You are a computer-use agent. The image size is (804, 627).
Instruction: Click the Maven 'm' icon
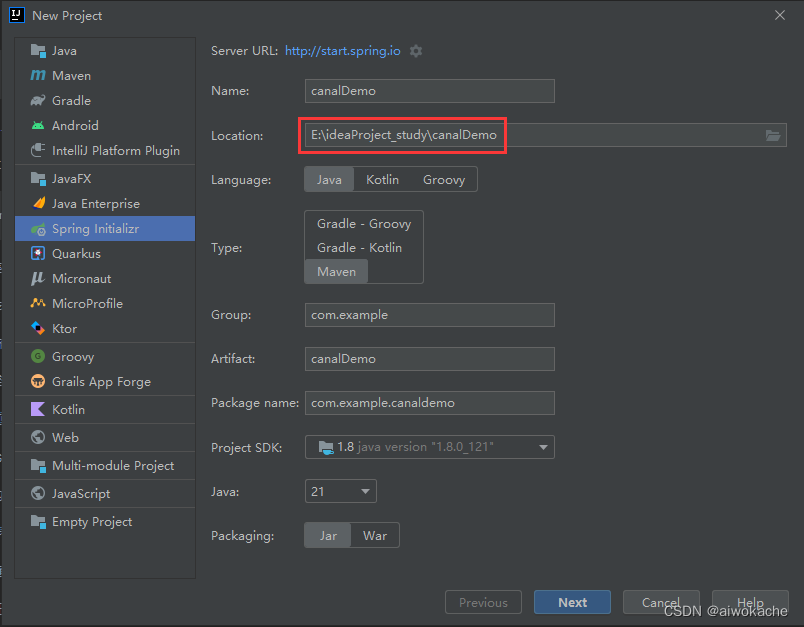[x=38, y=75]
